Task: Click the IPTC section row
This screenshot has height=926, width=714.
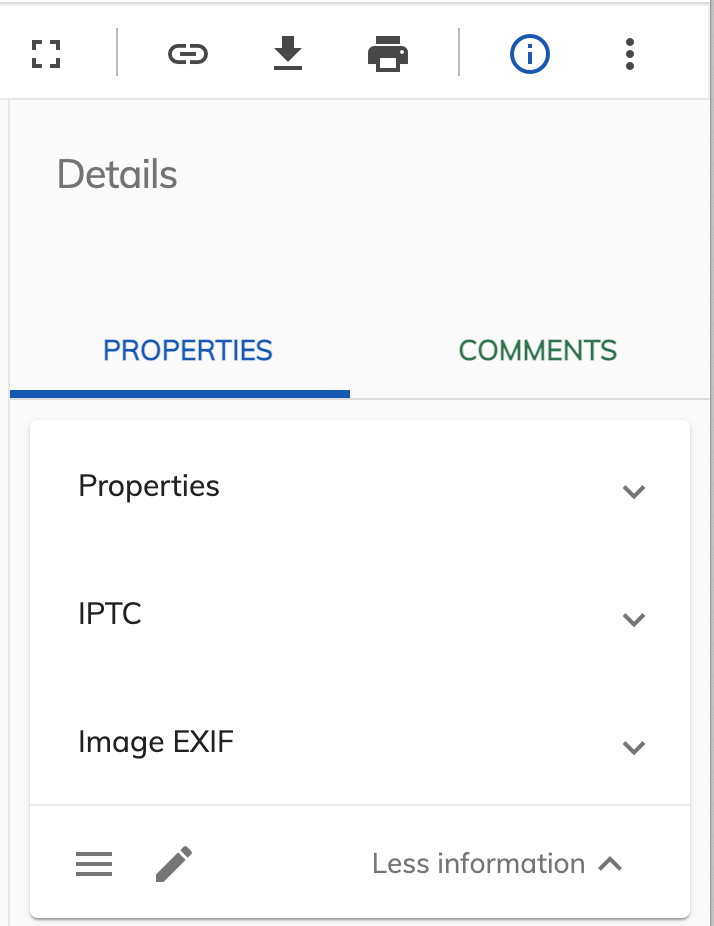Action: 110,614
